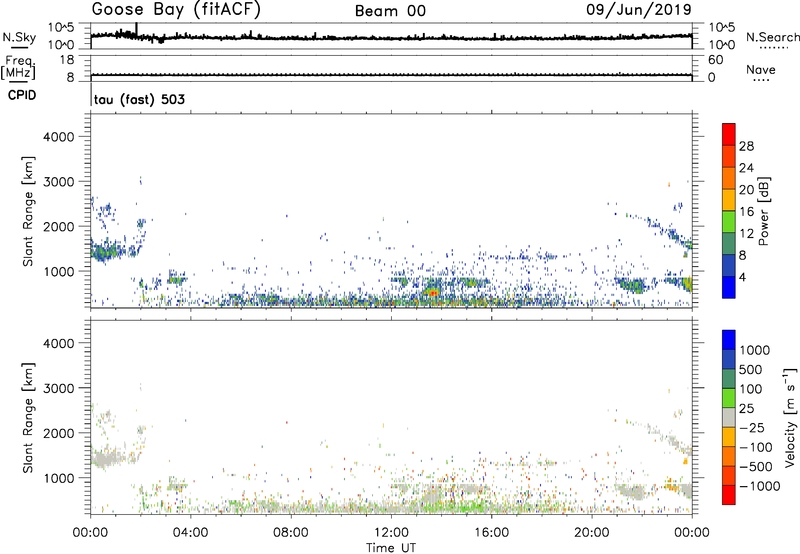Click the power panel 'Slant Range [km]' label
The height and width of the screenshot is (554, 800).
coord(28,211)
